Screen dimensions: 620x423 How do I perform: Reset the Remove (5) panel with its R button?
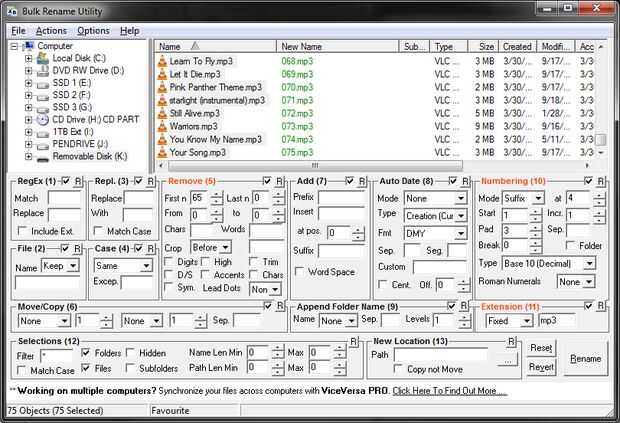[280, 181]
